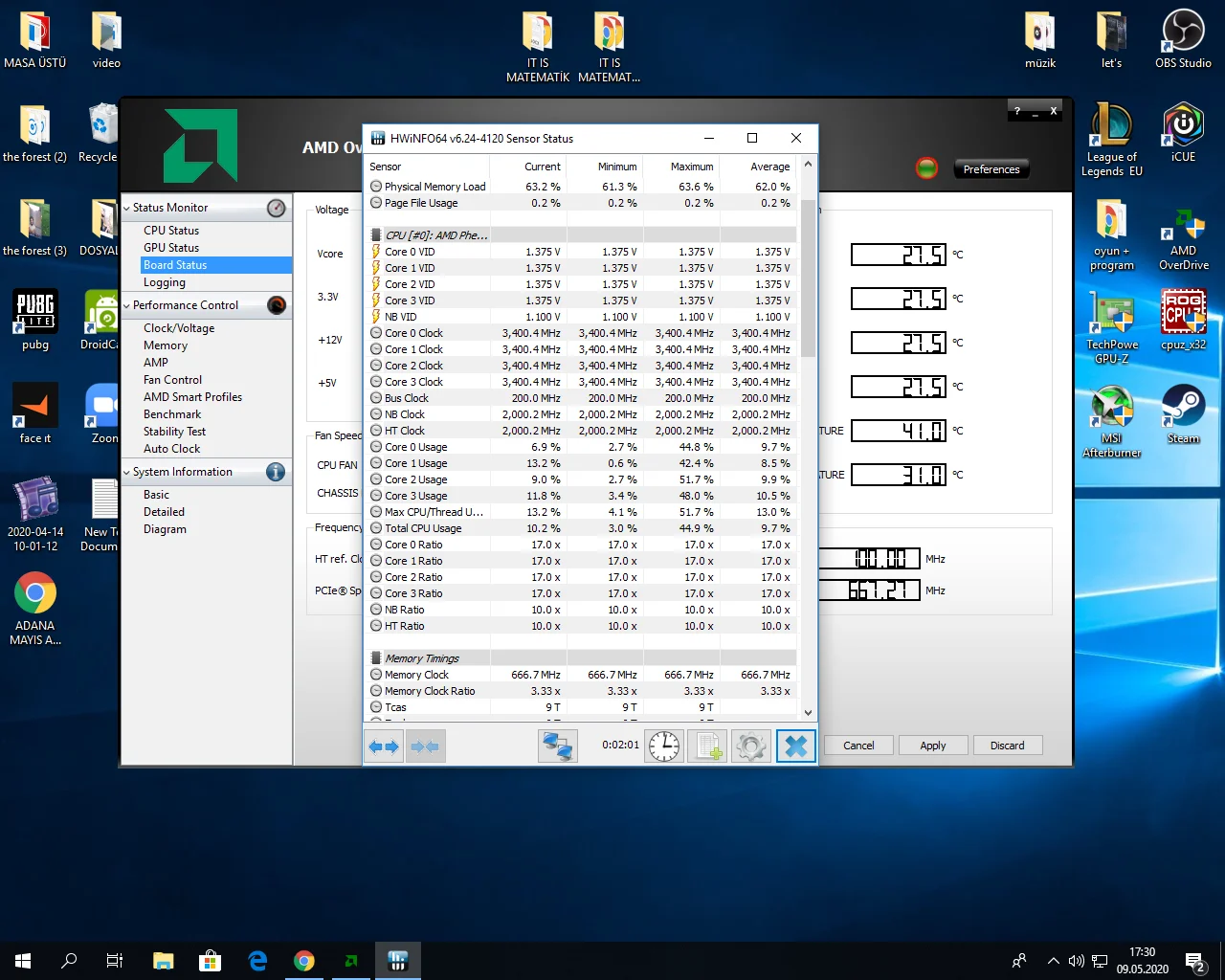Select Fan Control in sidebar
Image resolution: width=1225 pixels, height=980 pixels.
point(172,380)
